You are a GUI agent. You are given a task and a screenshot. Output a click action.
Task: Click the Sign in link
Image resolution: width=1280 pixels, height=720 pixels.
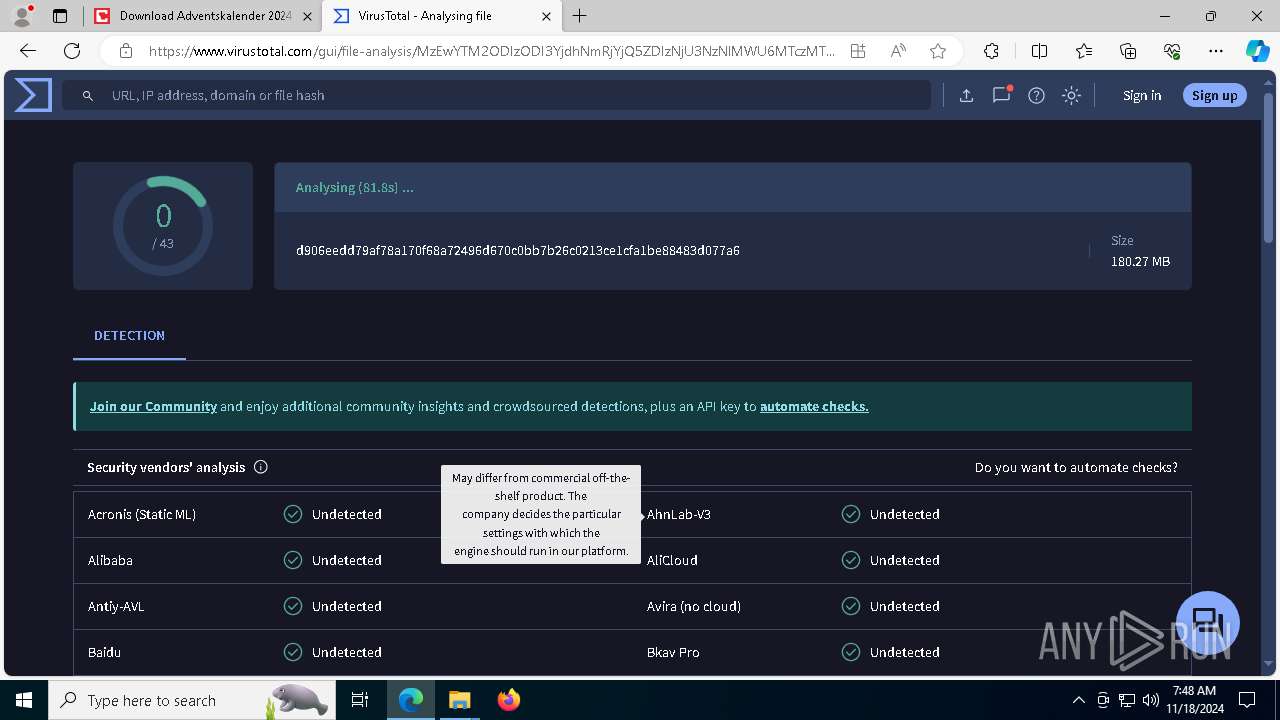[x=1142, y=95]
